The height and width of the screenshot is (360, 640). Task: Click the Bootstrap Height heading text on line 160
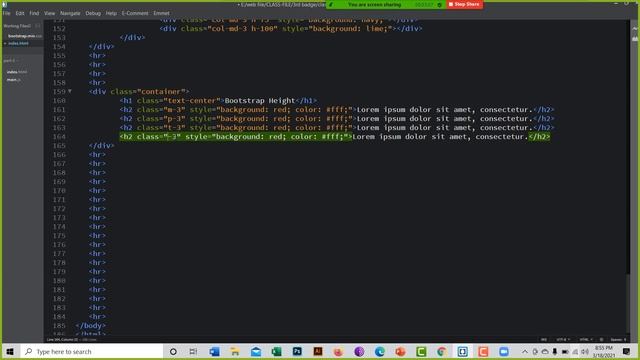click(260, 100)
